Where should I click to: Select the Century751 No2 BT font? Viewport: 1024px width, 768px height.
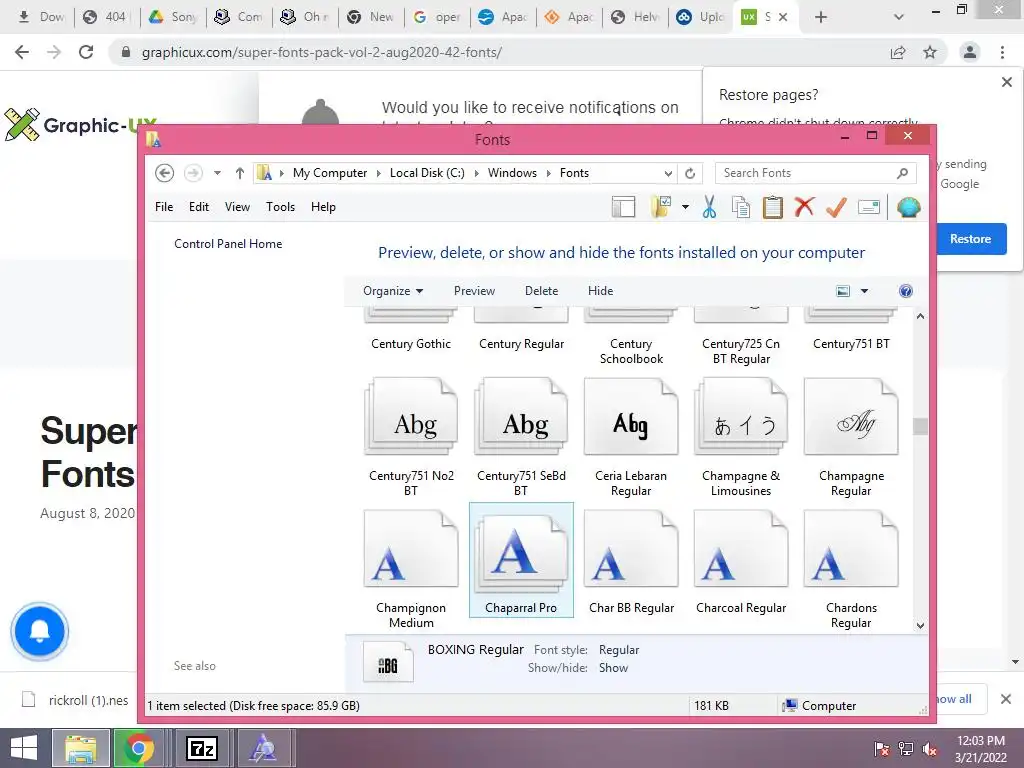pos(411,436)
